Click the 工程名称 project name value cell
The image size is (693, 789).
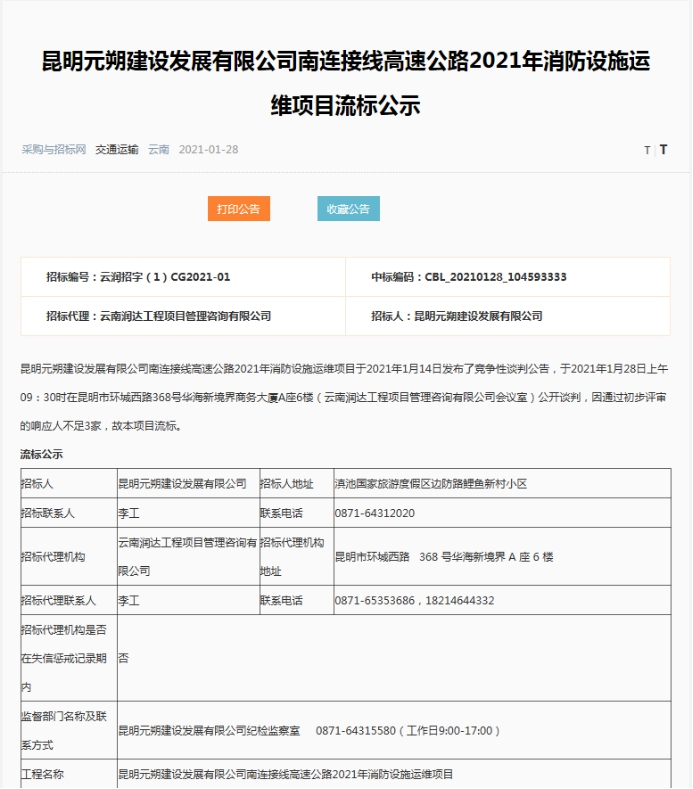pos(286,775)
